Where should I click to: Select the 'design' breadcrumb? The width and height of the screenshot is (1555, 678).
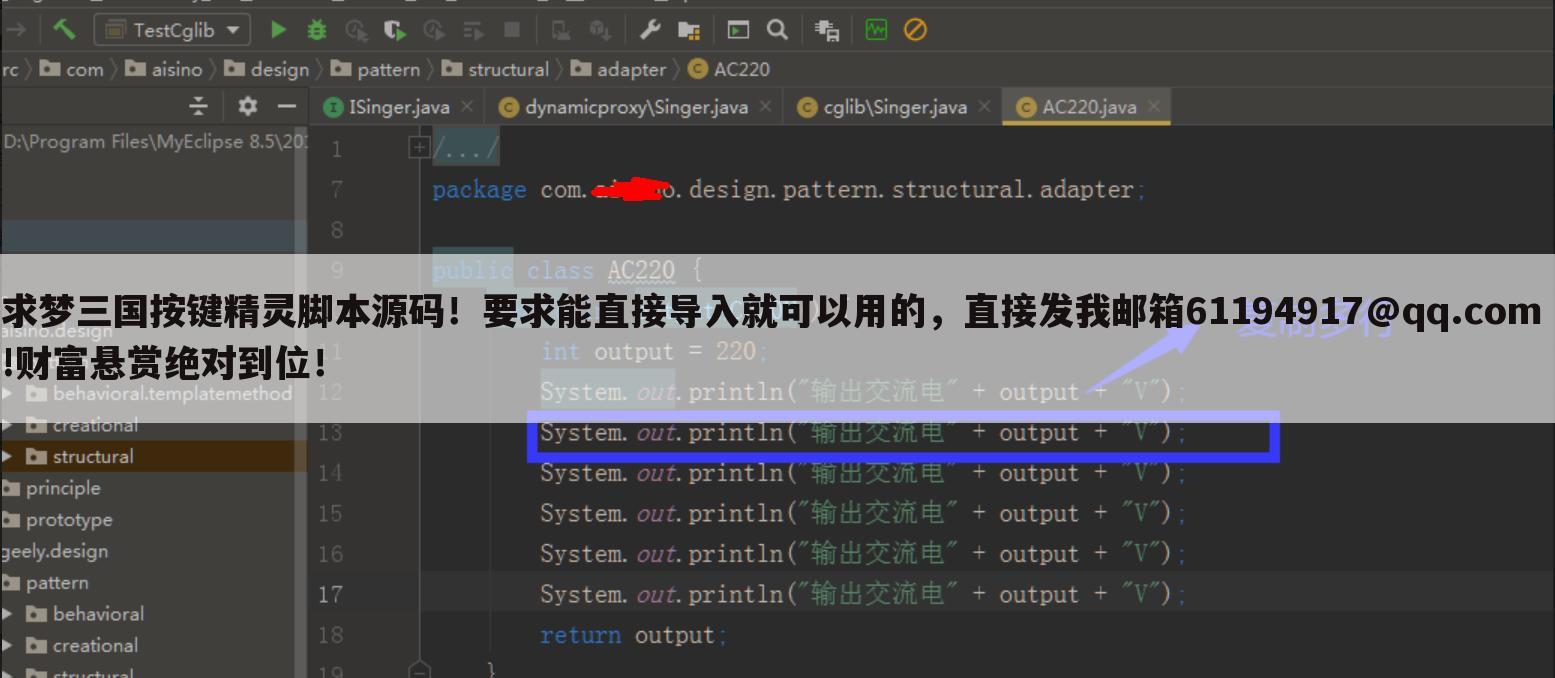pos(267,69)
